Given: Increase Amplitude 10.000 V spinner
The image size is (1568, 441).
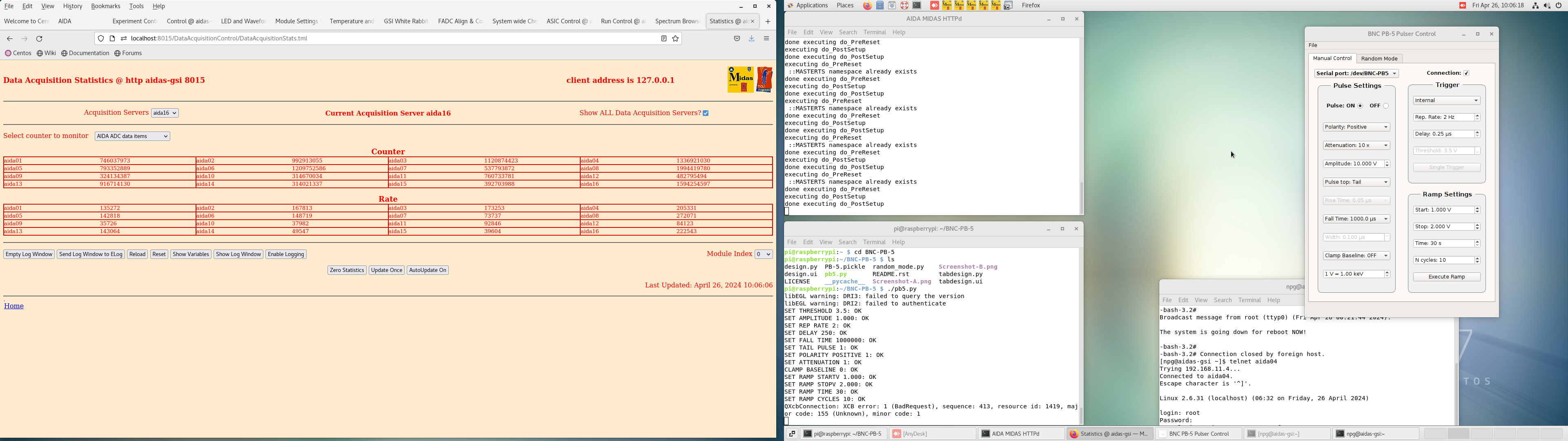Looking at the screenshot, I should [x=1387, y=162].
